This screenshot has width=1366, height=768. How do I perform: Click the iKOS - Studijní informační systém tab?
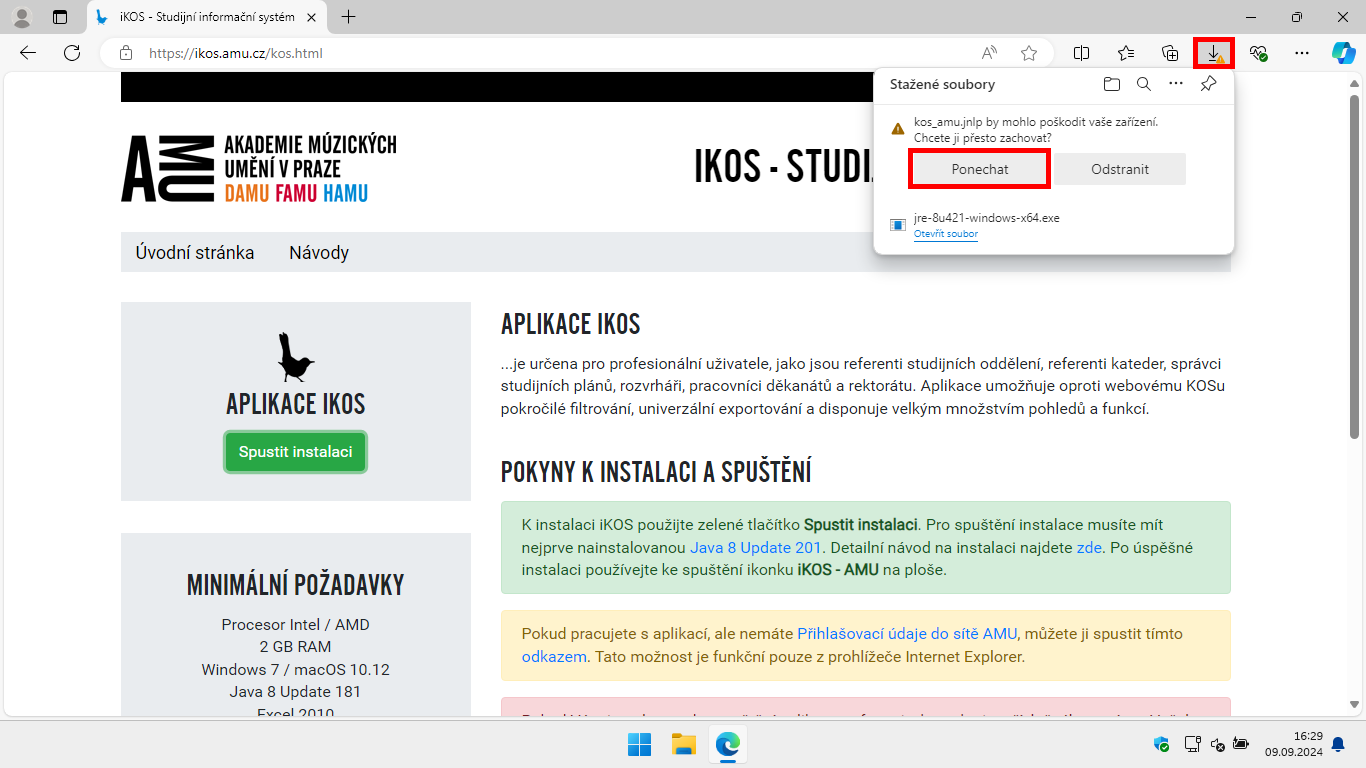[x=208, y=17]
